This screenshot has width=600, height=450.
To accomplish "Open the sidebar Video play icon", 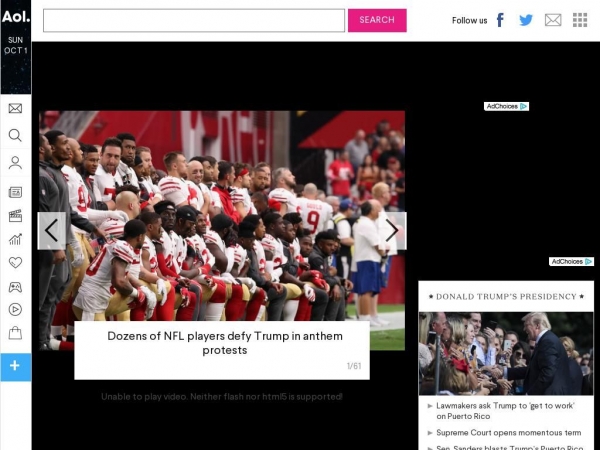I will (x=15, y=310).
